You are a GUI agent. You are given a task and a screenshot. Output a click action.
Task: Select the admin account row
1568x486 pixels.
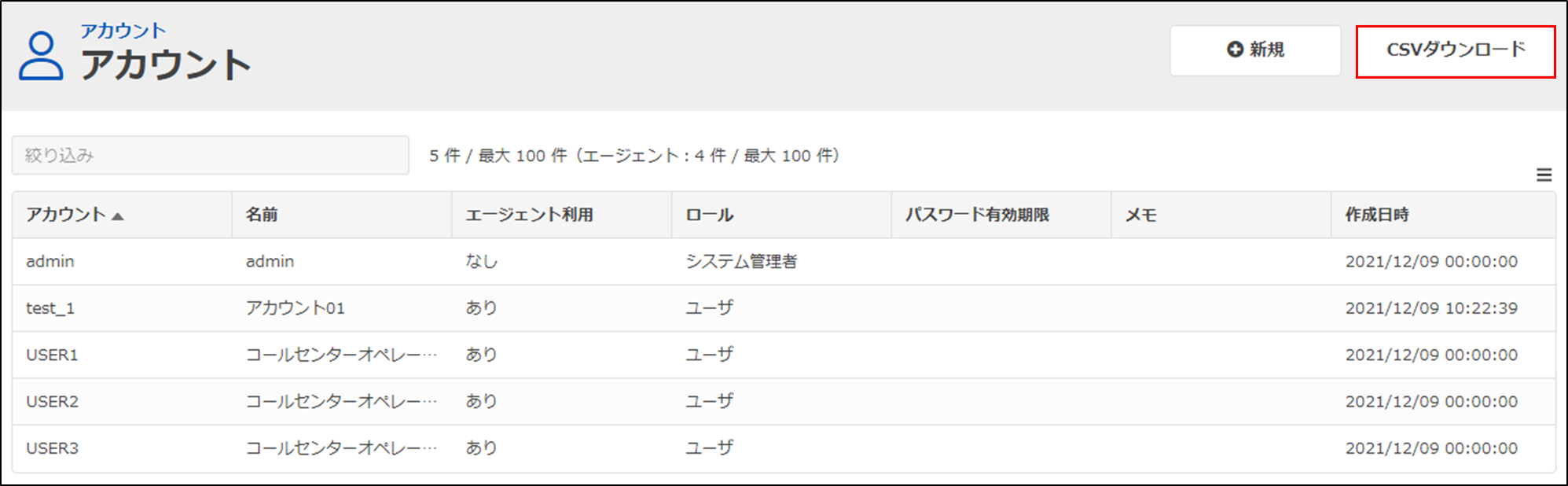pyautogui.click(x=784, y=262)
